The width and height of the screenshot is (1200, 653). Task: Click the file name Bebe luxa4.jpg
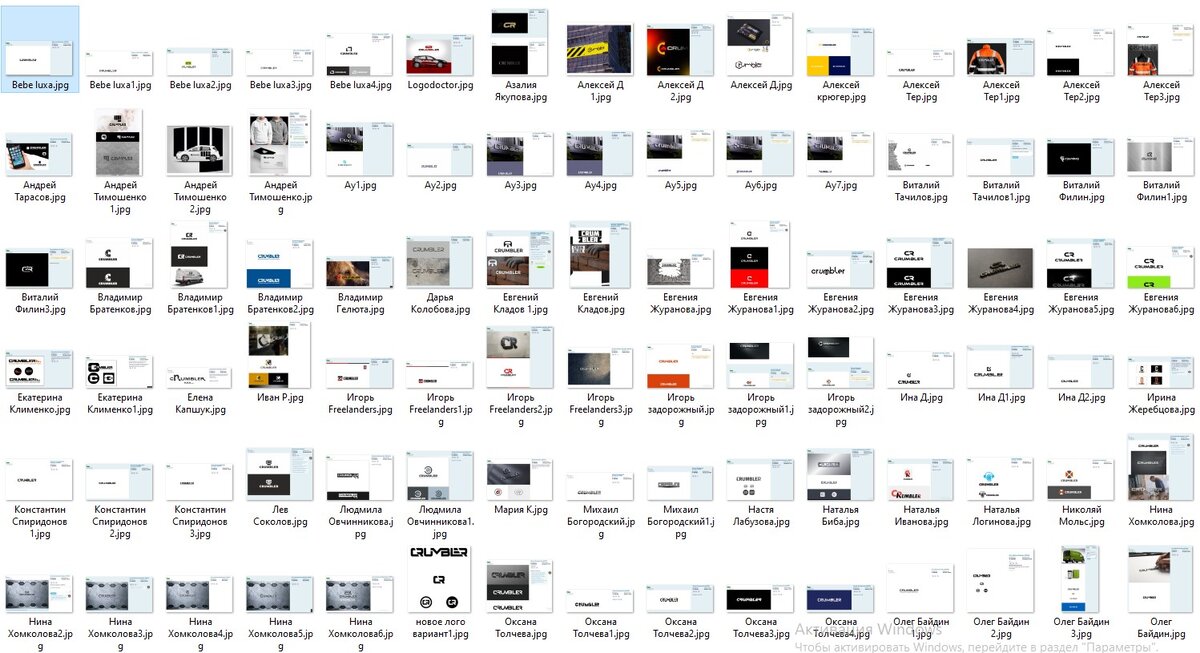click(x=360, y=86)
